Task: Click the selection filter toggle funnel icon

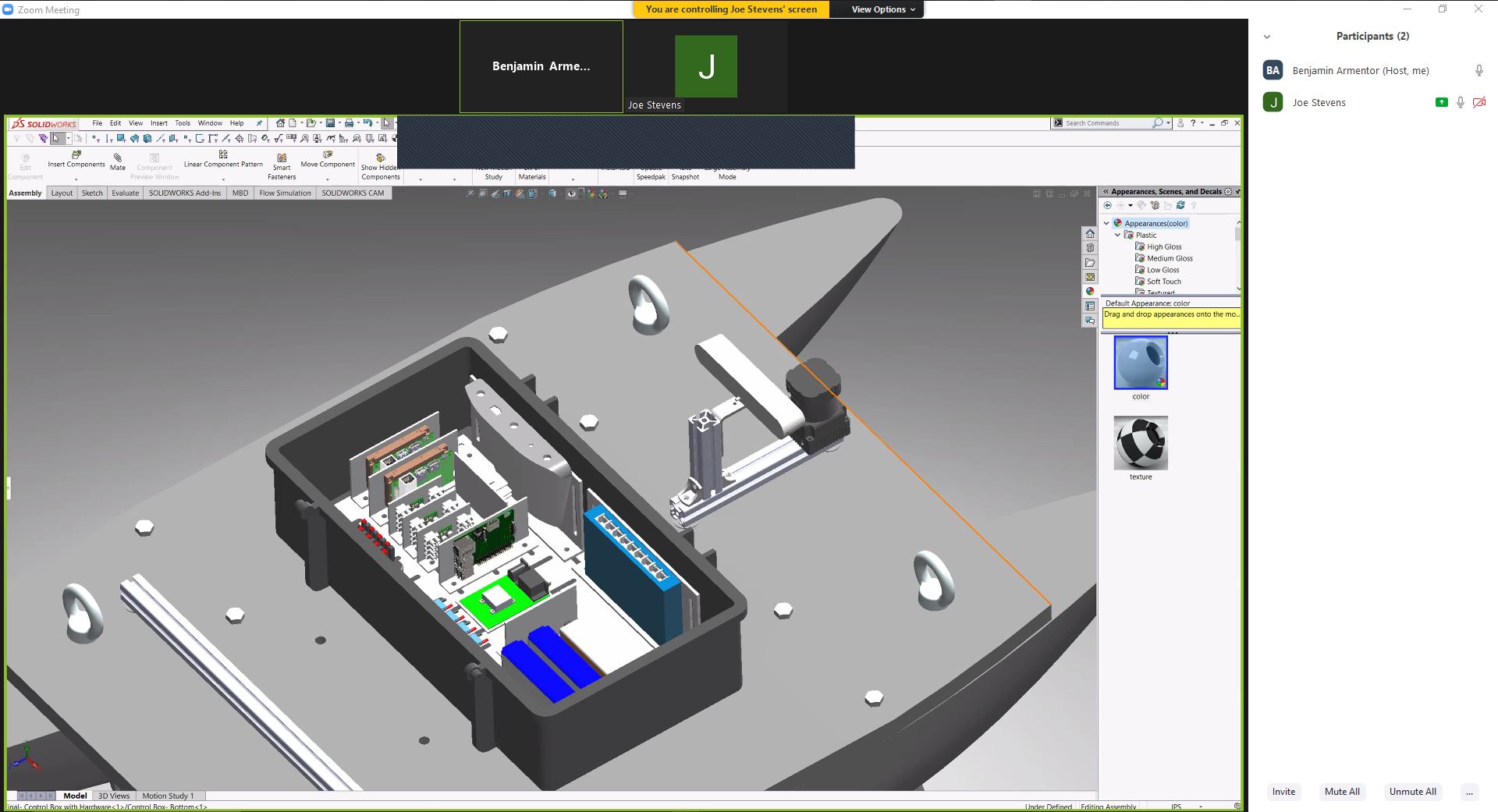Action: pyautogui.click(x=16, y=139)
